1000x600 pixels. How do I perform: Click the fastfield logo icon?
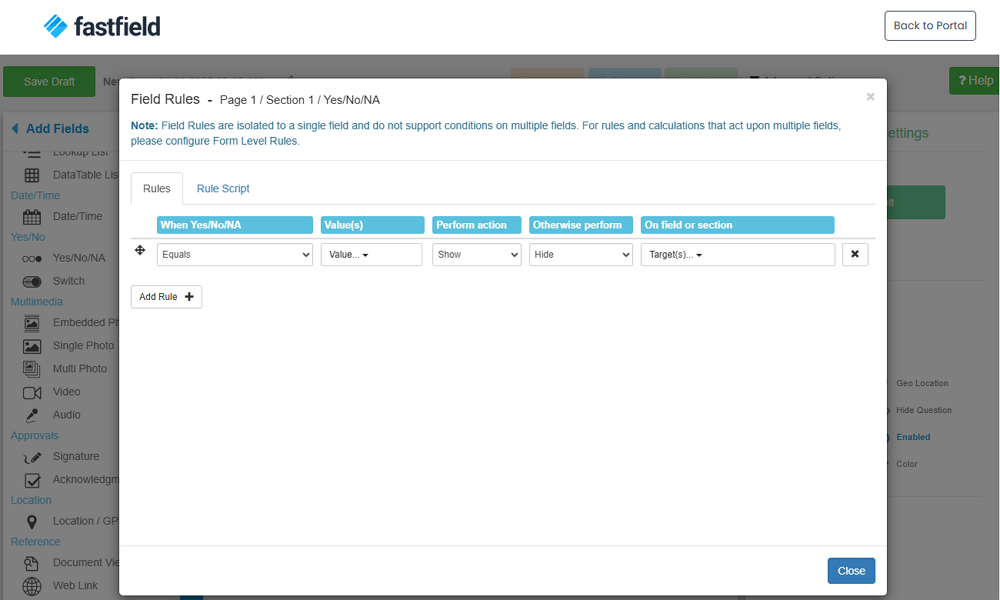pos(55,26)
